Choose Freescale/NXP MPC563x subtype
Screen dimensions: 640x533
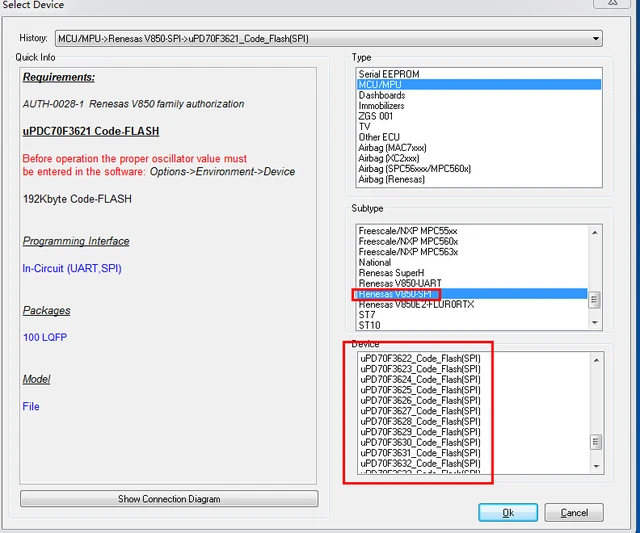point(408,252)
